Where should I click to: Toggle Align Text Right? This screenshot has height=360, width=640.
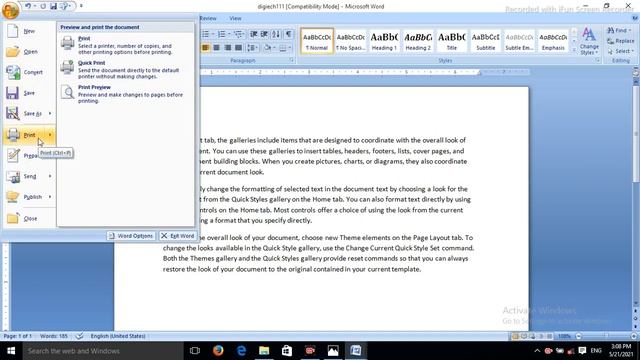[228, 48]
